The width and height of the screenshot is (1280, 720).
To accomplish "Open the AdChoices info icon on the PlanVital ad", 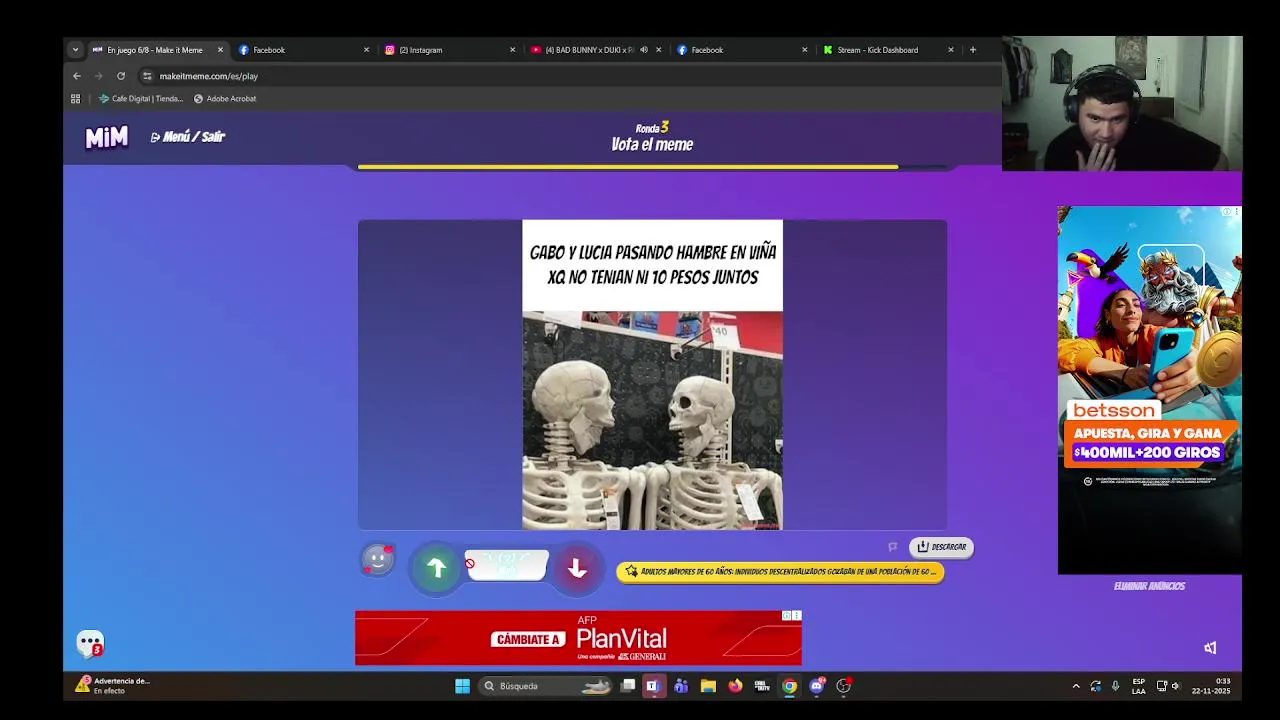I will tap(787, 615).
